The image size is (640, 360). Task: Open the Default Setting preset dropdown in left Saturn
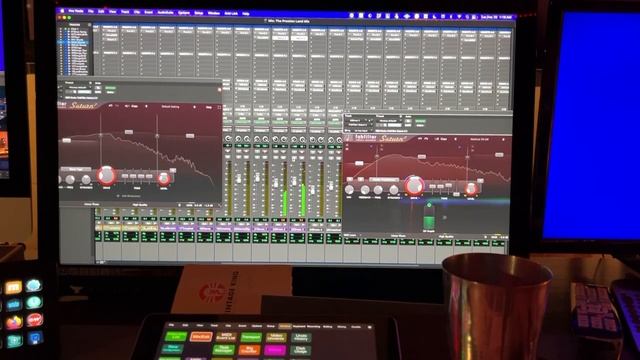[171, 107]
